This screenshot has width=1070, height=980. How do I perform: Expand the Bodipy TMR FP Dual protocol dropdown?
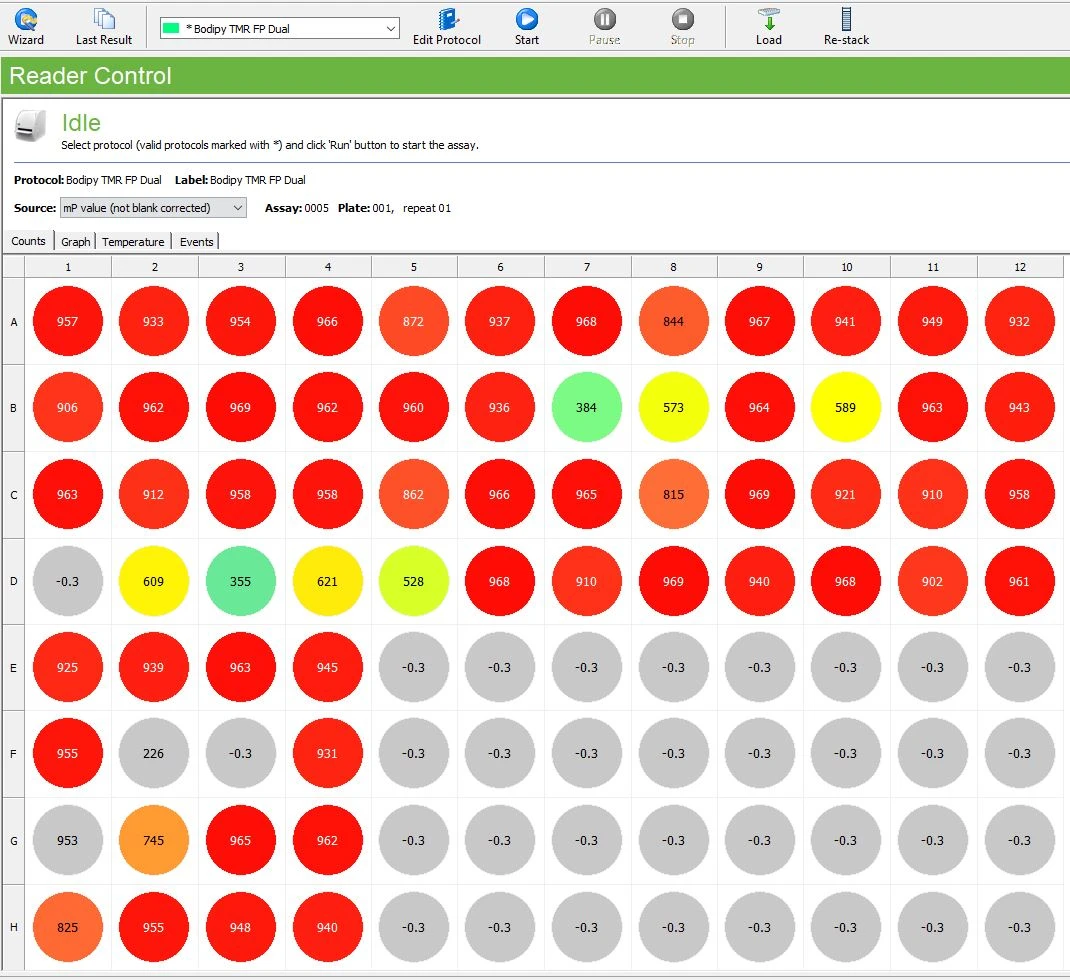pyautogui.click(x=391, y=29)
